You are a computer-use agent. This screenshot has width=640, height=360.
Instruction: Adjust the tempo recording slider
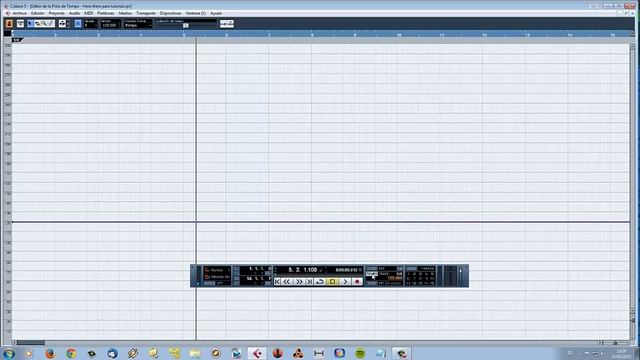coord(186,26)
